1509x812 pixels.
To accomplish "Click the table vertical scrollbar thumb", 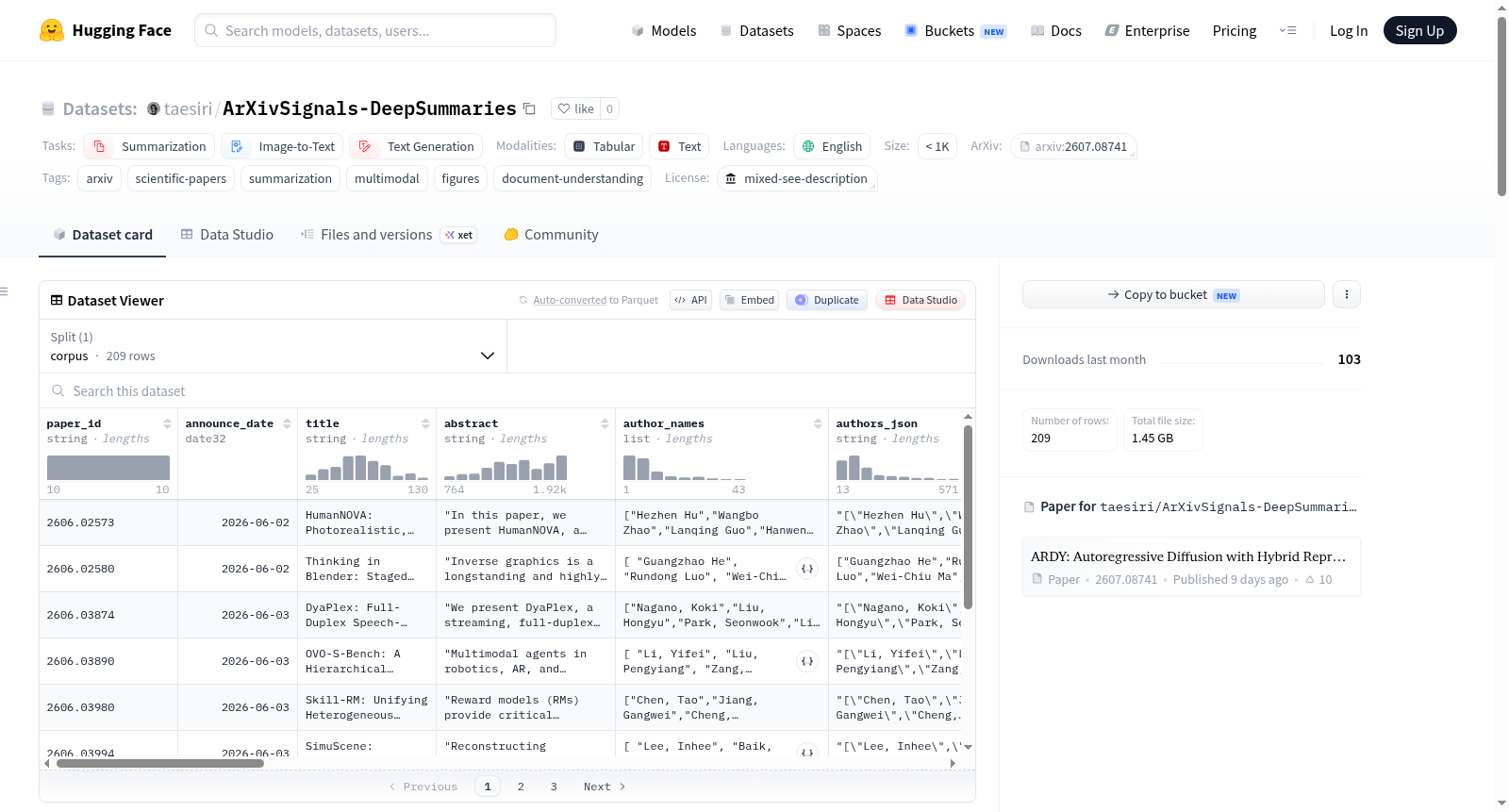I will point(968,517).
